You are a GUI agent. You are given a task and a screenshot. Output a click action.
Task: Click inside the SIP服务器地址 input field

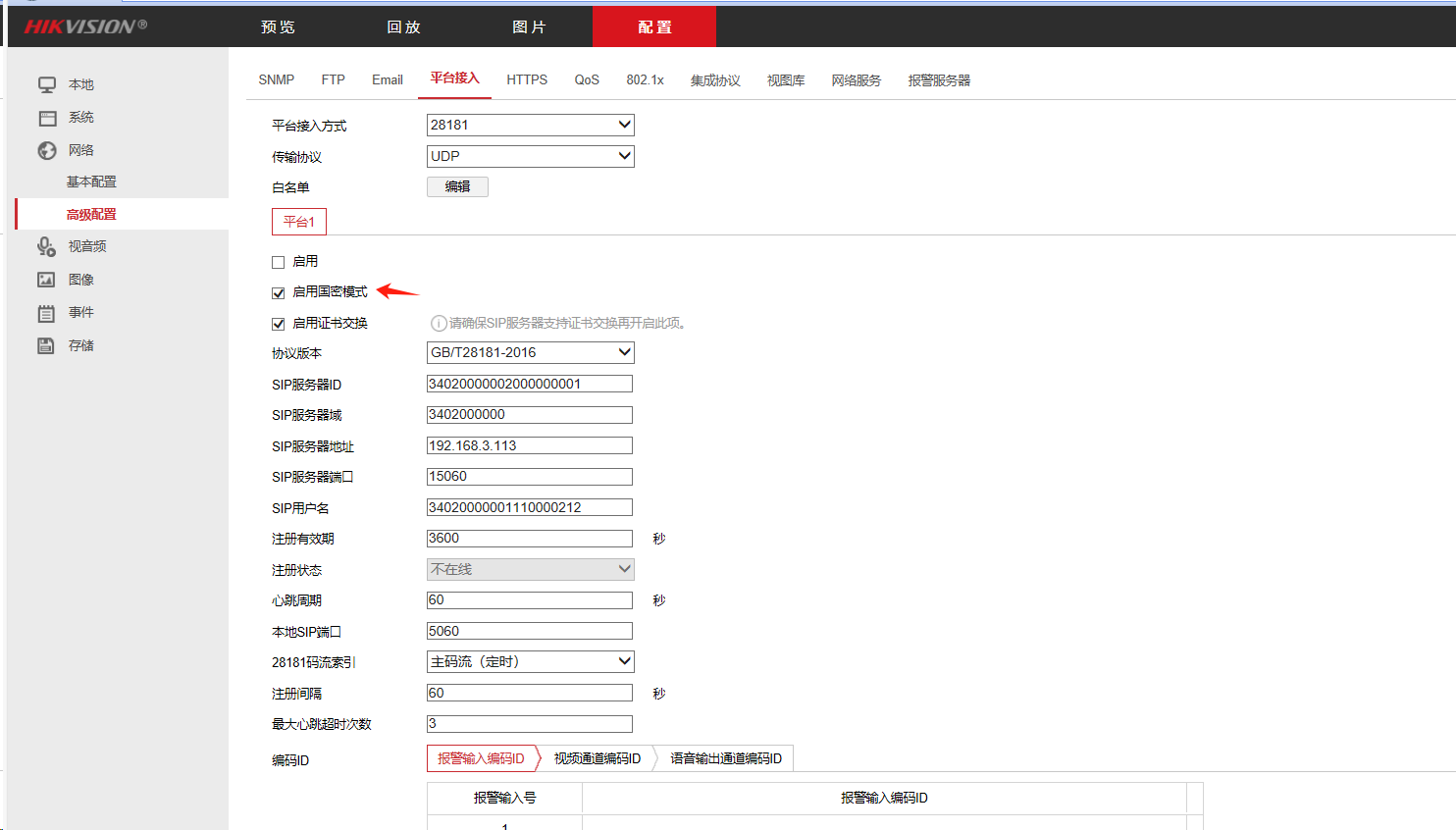(530, 445)
